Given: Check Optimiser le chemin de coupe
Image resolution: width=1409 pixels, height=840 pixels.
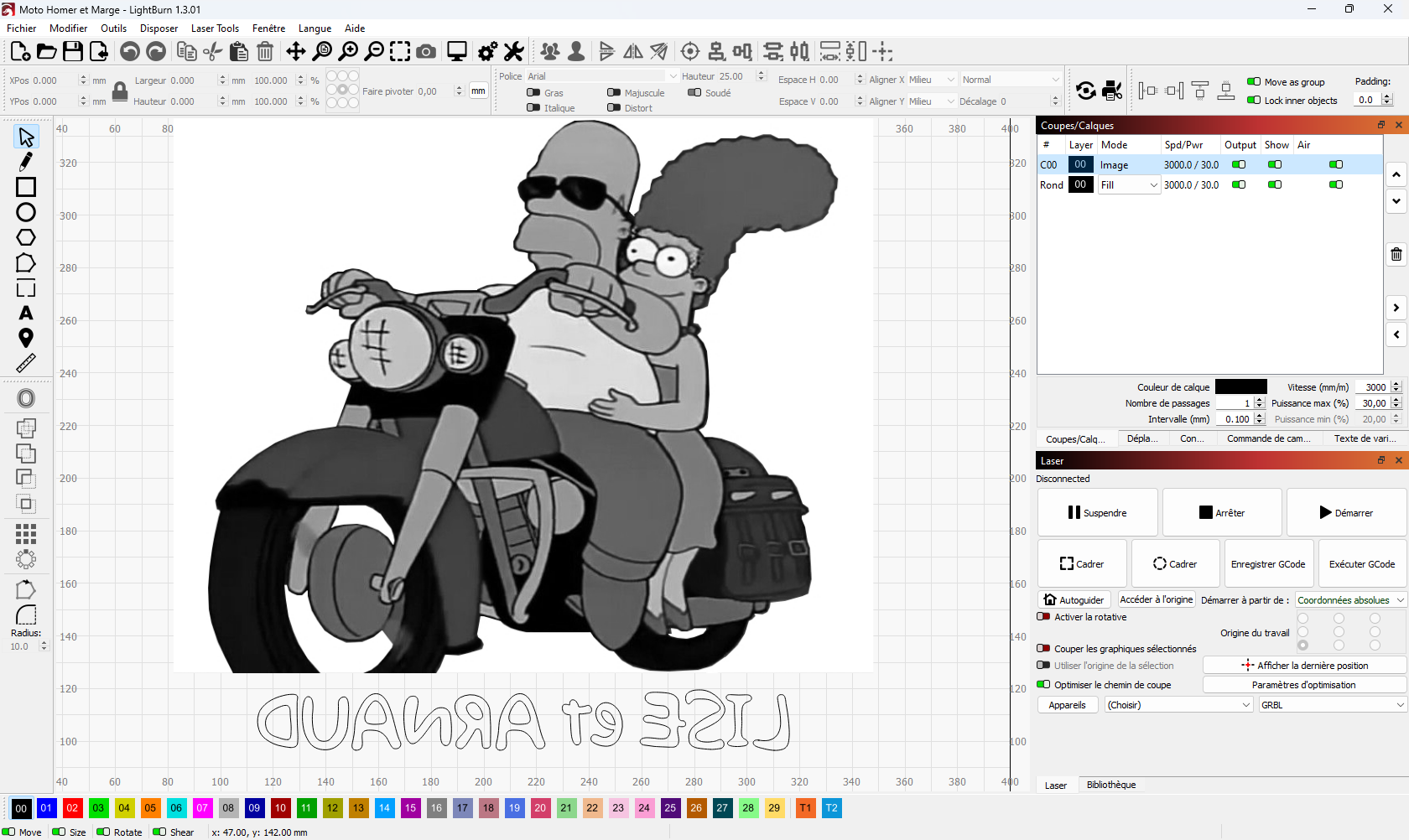Looking at the screenshot, I should point(1043,685).
